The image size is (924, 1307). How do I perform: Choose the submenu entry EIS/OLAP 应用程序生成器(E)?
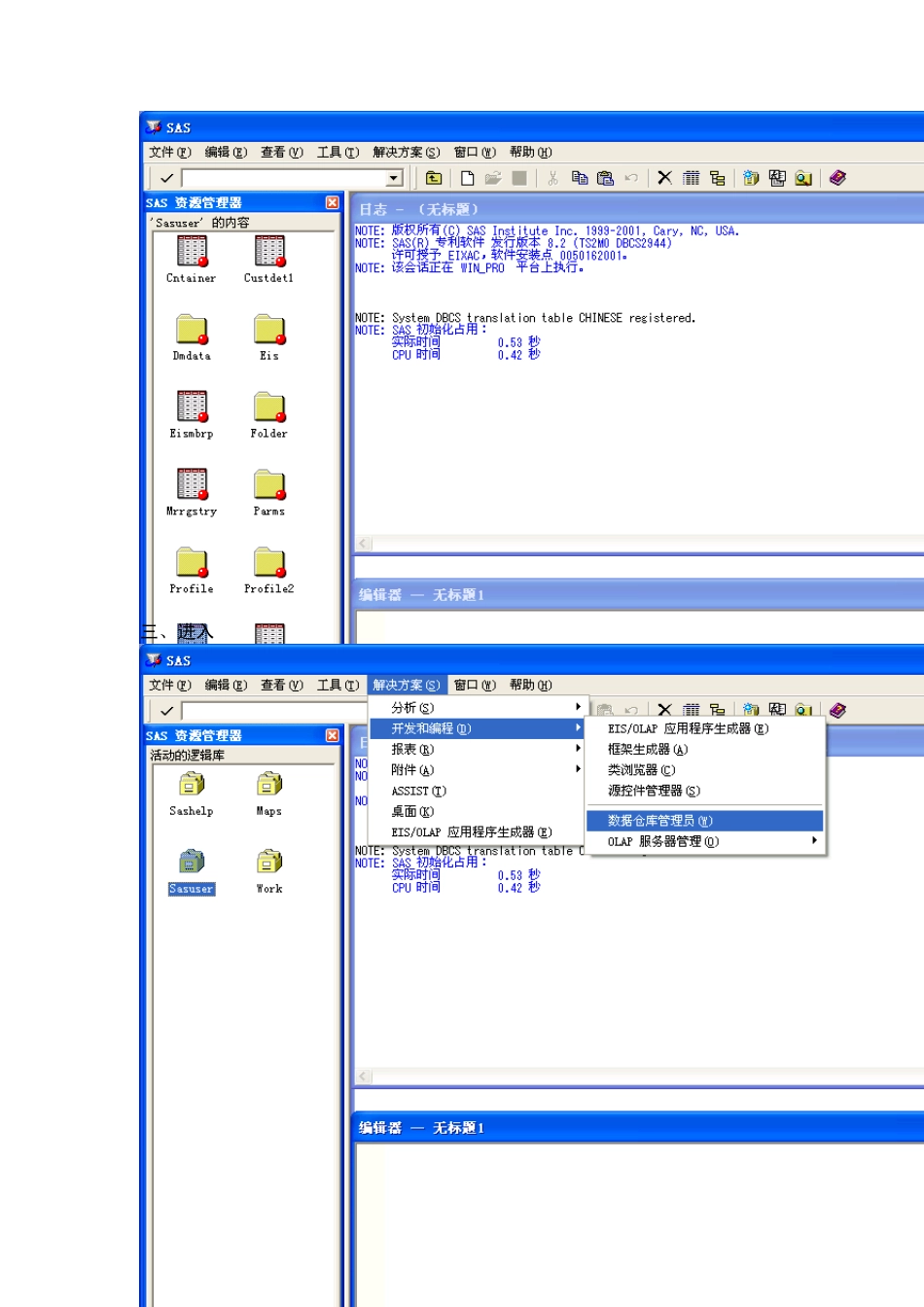(705, 728)
